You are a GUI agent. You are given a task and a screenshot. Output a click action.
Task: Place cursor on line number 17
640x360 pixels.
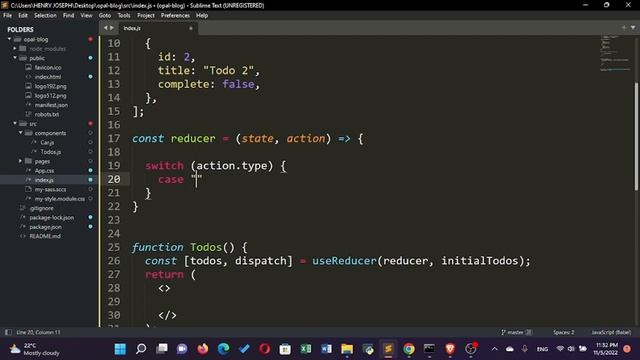point(114,138)
